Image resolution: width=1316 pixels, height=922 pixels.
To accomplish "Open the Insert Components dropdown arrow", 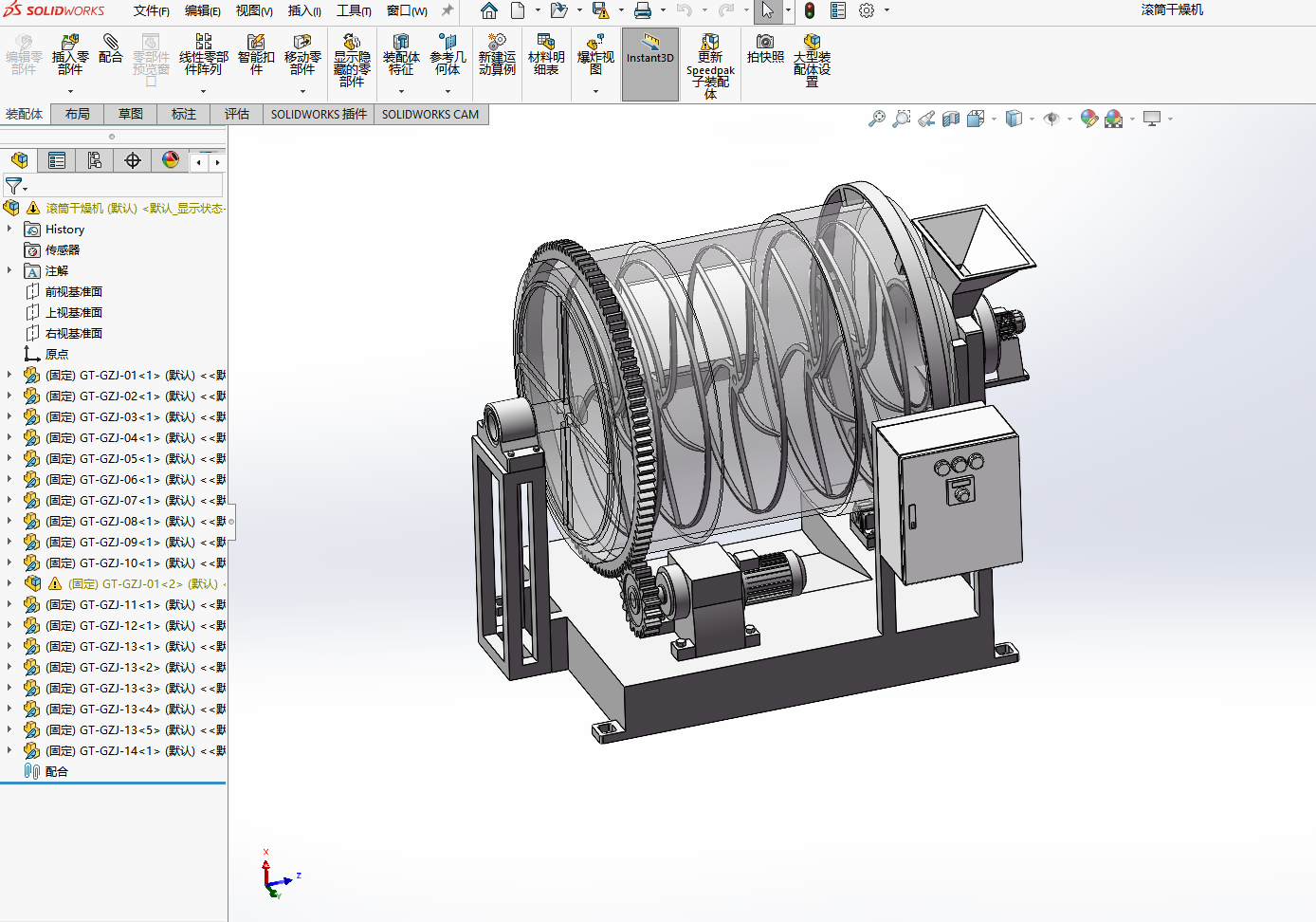I will [x=70, y=92].
